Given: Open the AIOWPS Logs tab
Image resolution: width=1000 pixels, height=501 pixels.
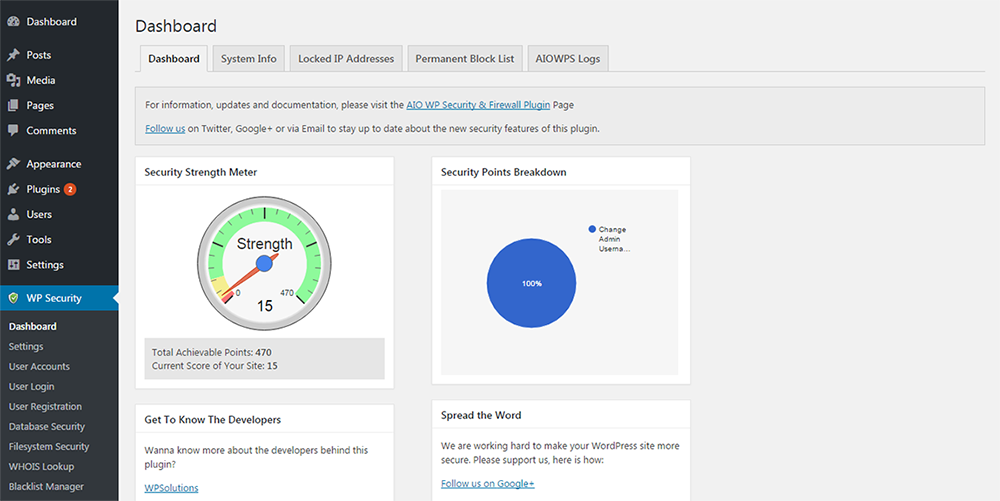Looking at the screenshot, I should [x=568, y=59].
